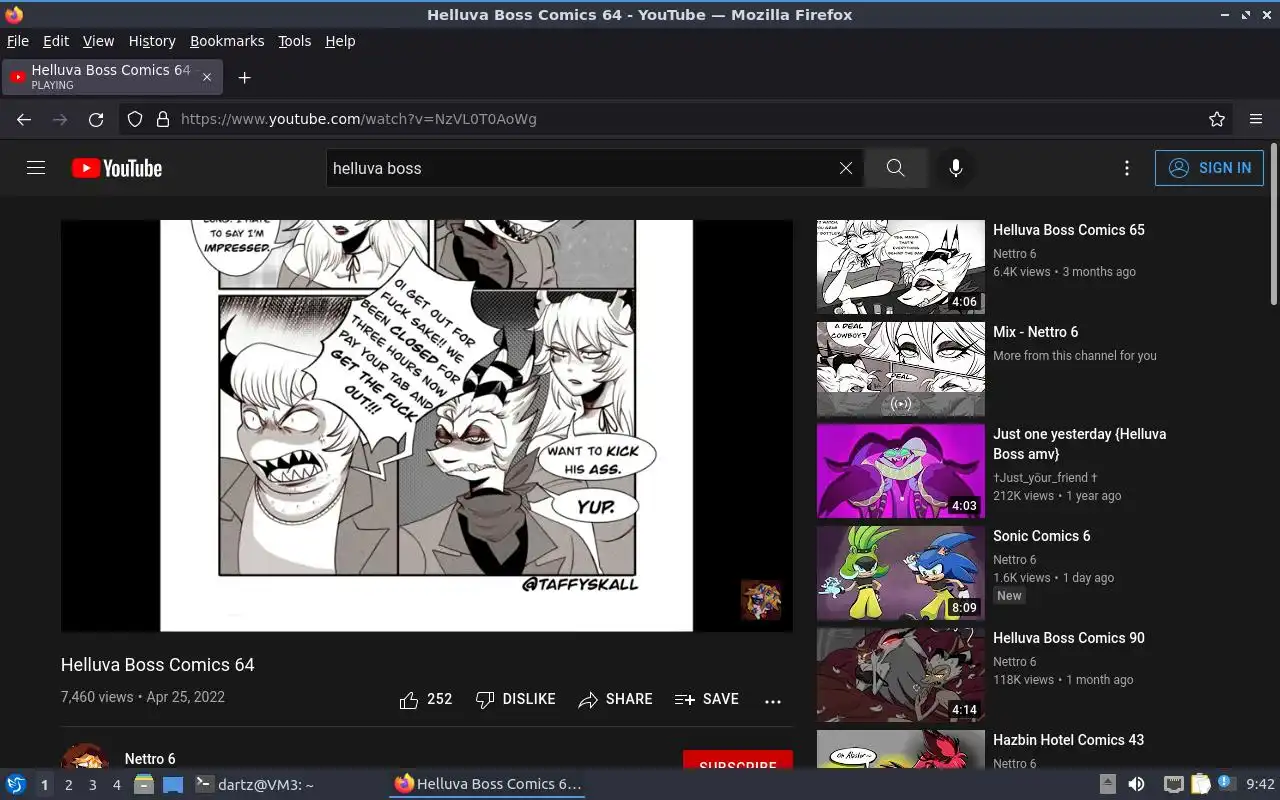Open Helluva Boss Comics 65 thumbnail
Viewport: 1280px width, 800px height.
901,267
